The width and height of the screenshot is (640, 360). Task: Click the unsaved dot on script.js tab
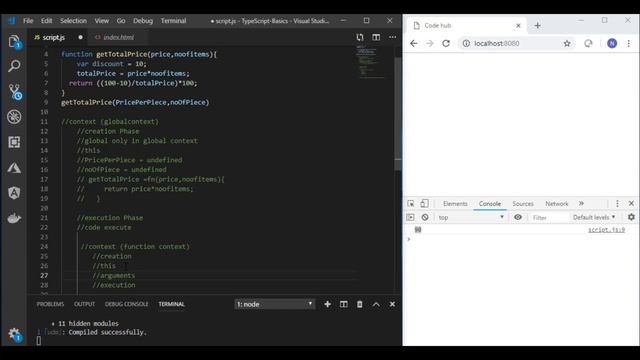pos(80,37)
